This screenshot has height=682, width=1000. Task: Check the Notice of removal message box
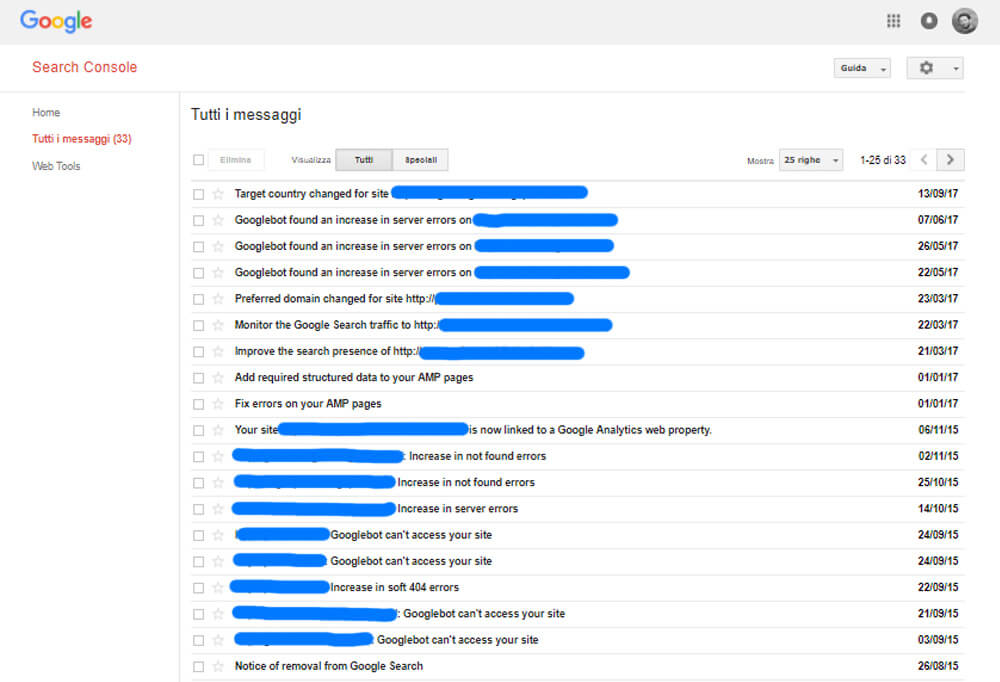click(198, 666)
